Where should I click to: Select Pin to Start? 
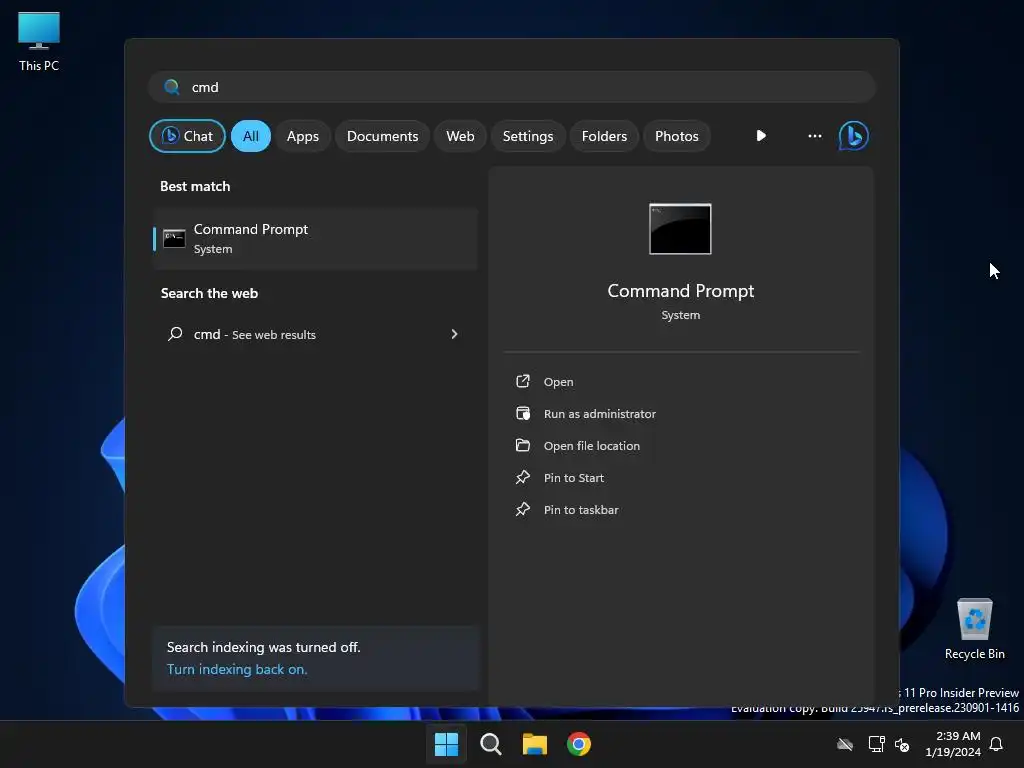pos(573,478)
